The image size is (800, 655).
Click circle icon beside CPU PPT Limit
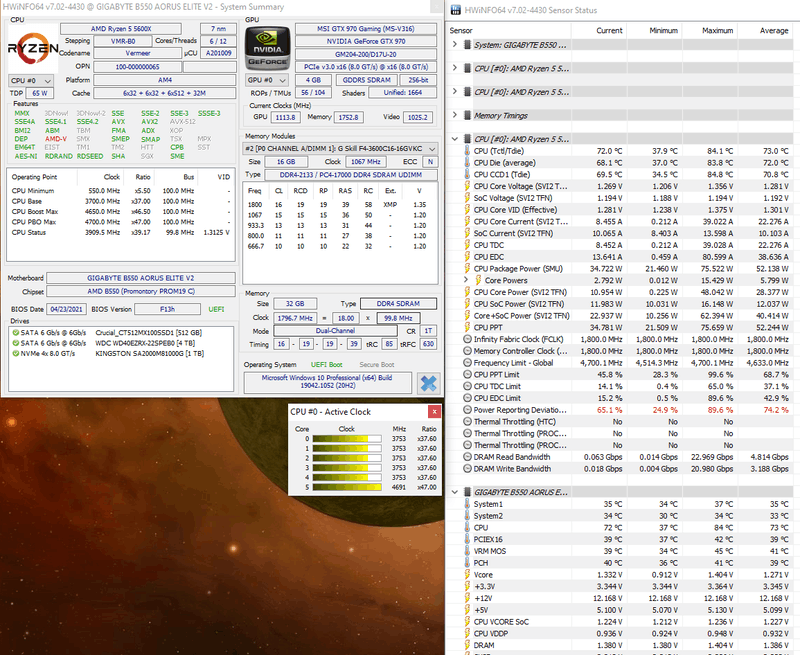pyautogui.click(x=467, y=374)
